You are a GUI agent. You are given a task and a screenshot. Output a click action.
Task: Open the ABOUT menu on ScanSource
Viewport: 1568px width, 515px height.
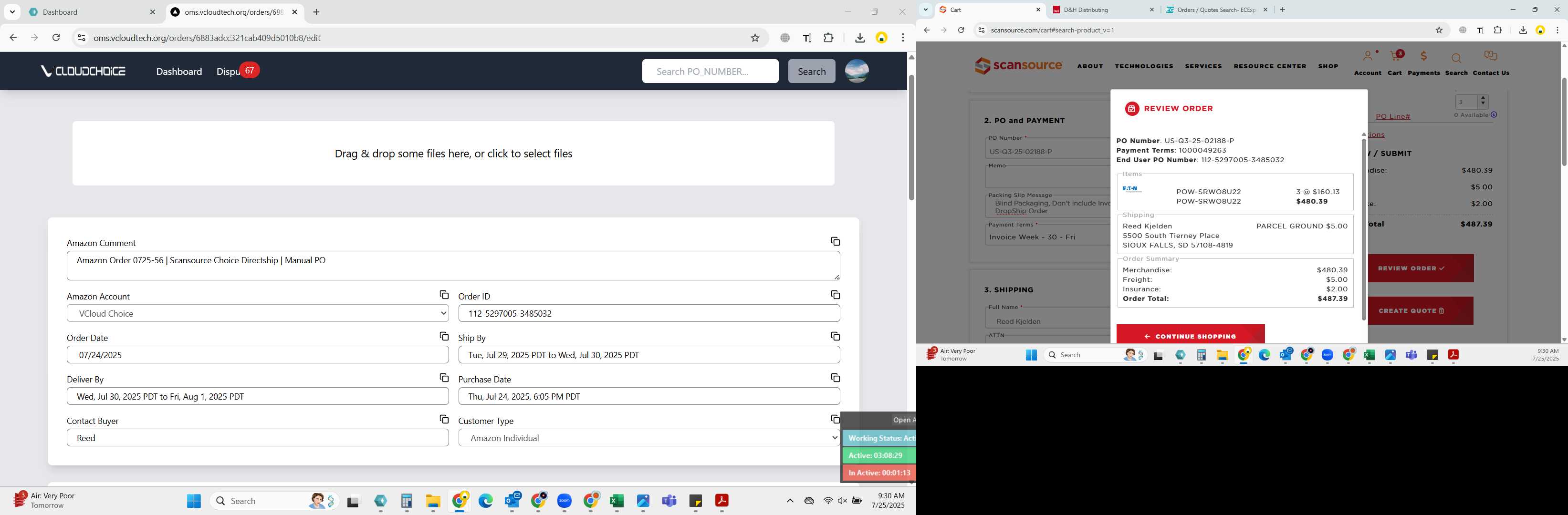(x=1089, y=66)
